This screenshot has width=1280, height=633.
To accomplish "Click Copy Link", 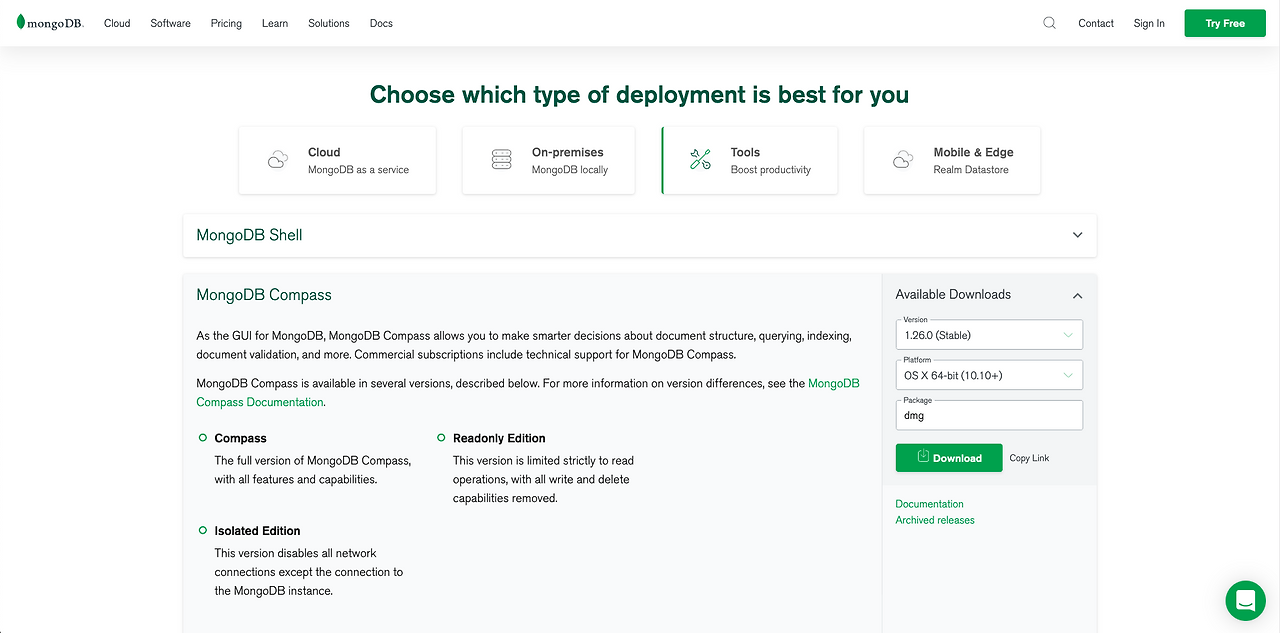I will 1029,458.
